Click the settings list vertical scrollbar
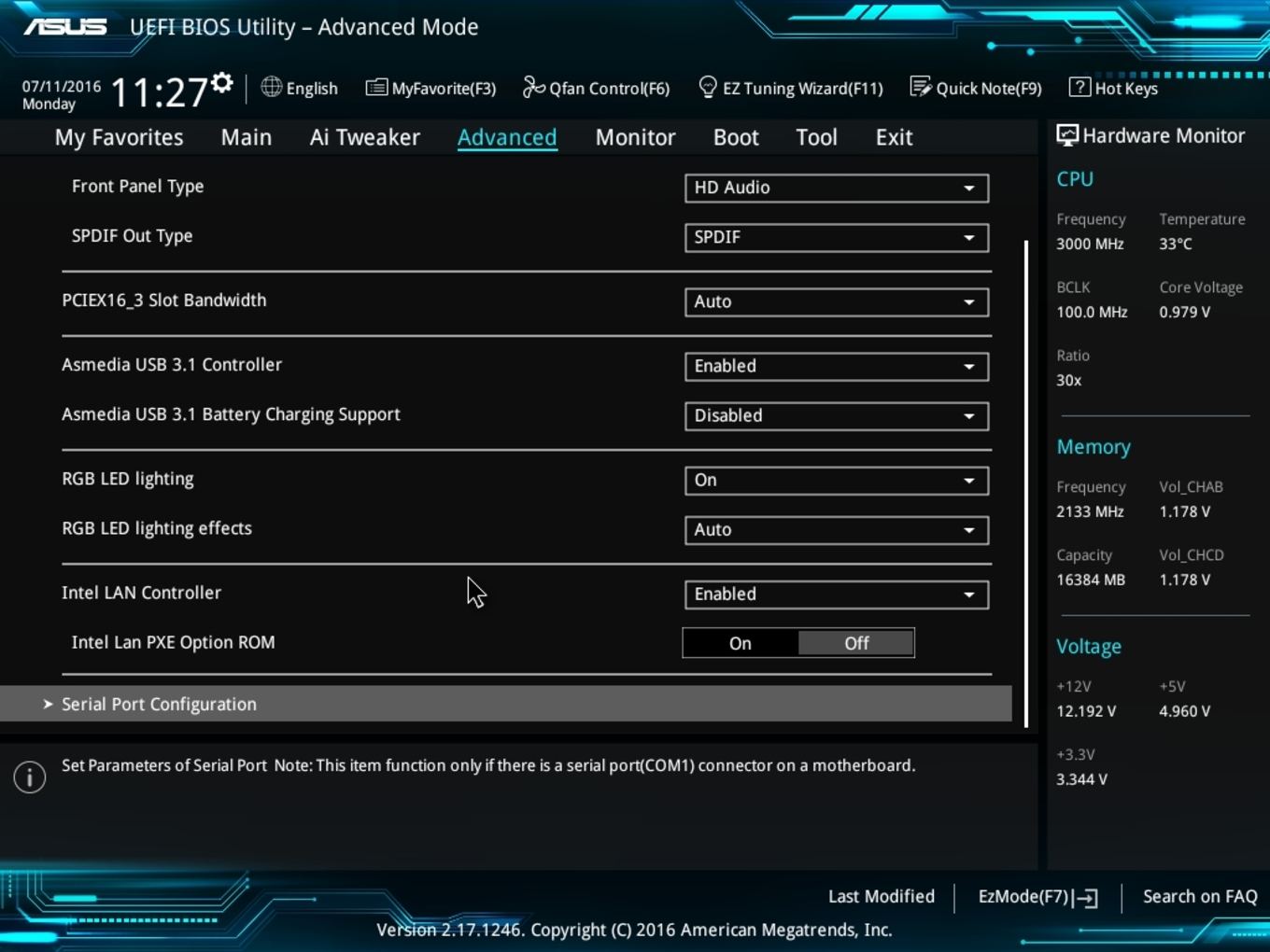The width and height of the screenshot is (1270, 952). [1026, 483]
